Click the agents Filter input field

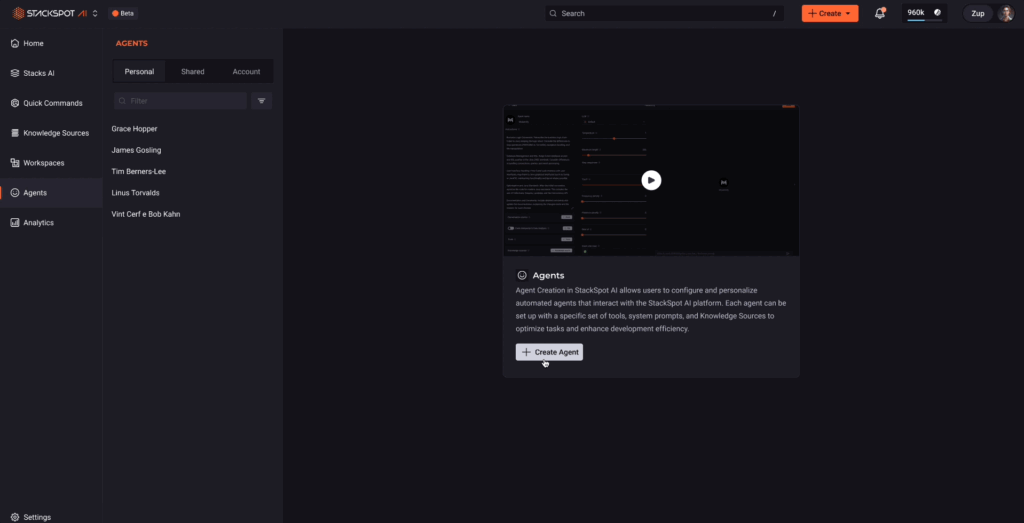(x=180, y=101)
